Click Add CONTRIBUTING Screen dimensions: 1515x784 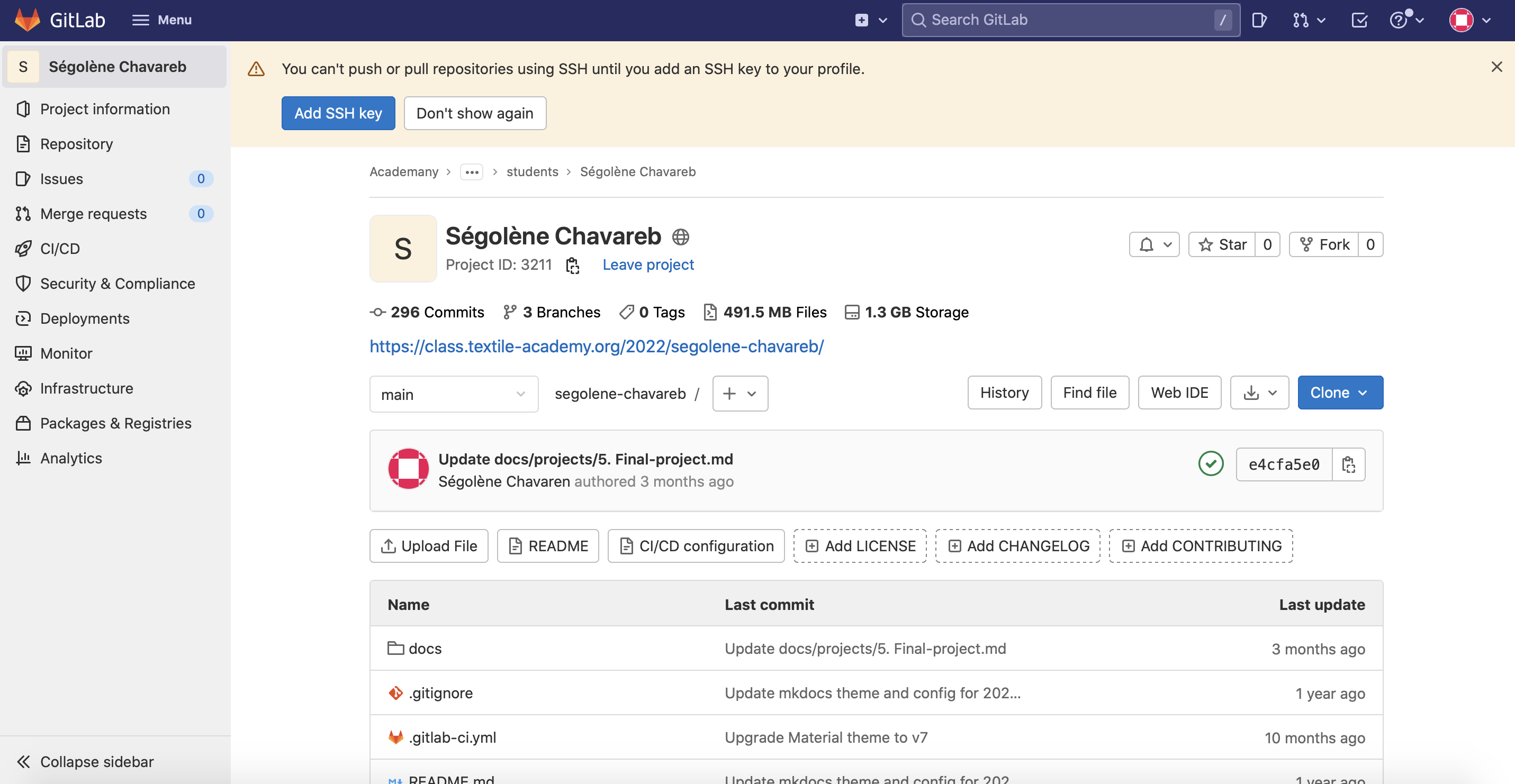coord(1201,546)
